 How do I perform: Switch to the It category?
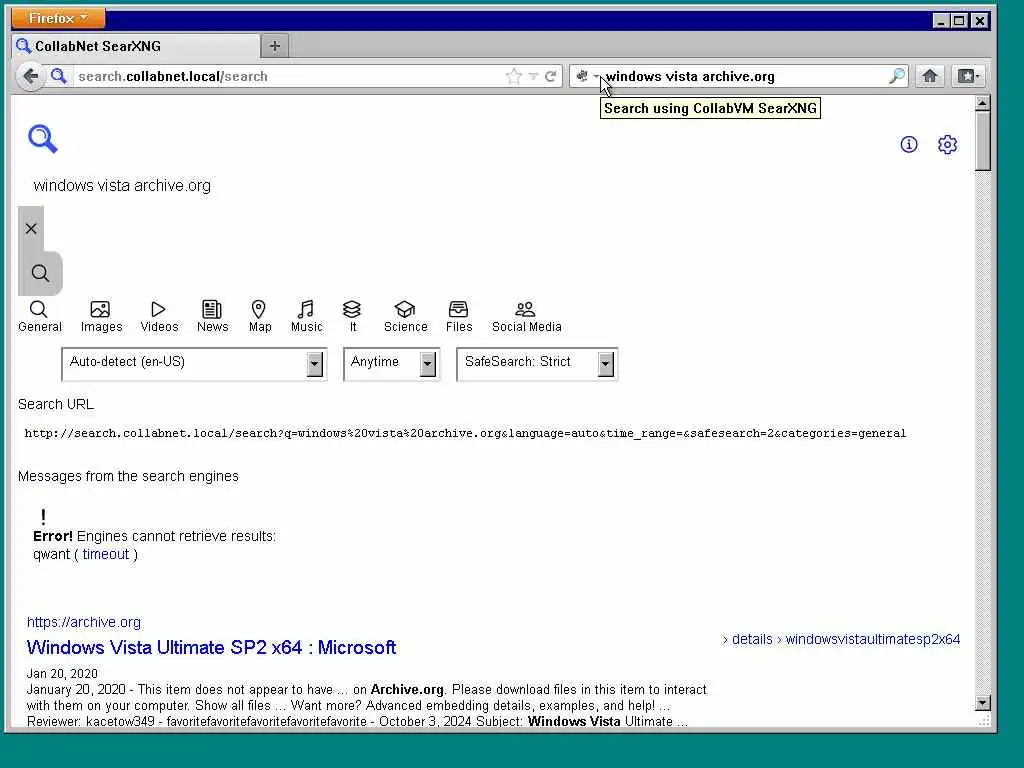pos(352,317)
